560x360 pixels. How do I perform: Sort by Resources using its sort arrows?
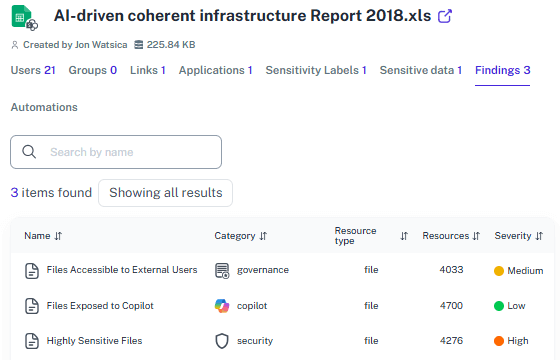476,236
